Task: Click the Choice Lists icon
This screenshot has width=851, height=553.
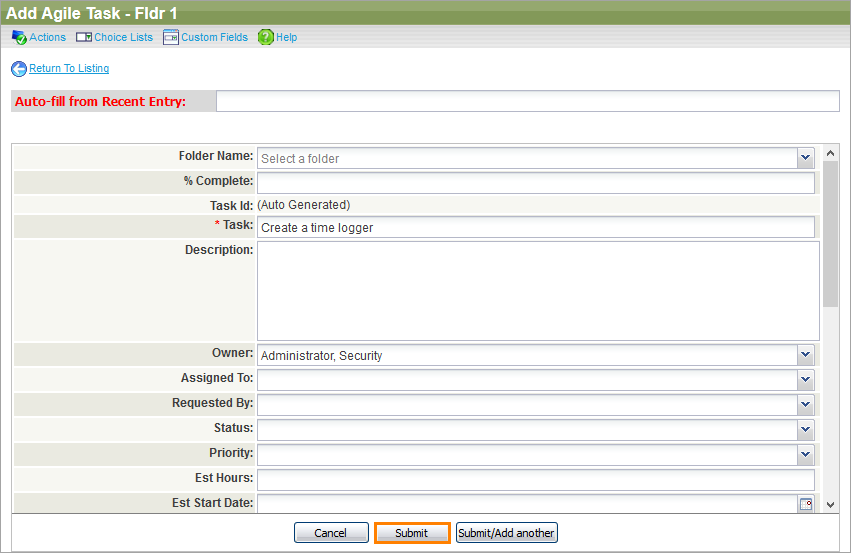Action: 84,37
